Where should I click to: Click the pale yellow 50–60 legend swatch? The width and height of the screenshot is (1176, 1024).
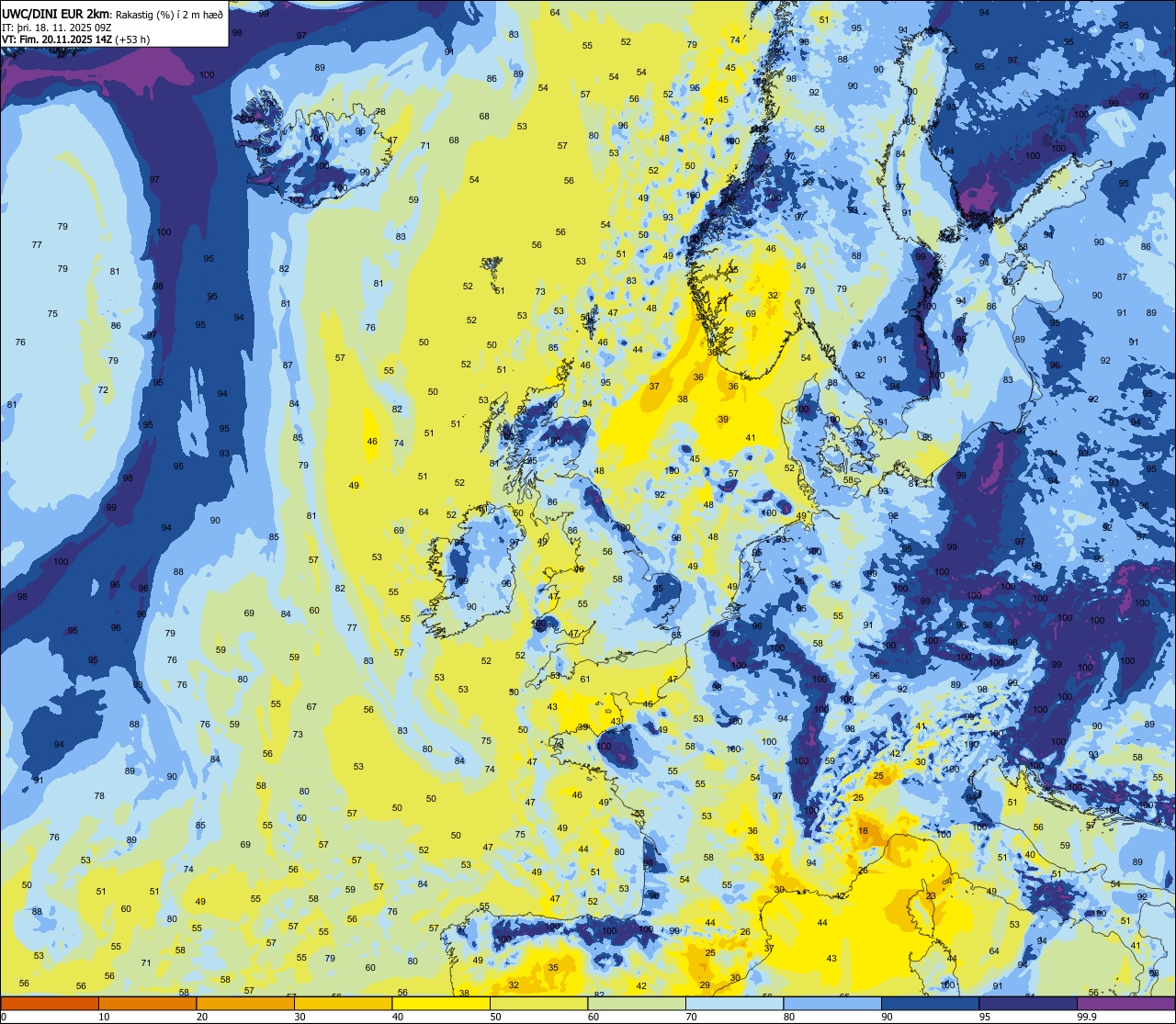(x=538, y=1004)
